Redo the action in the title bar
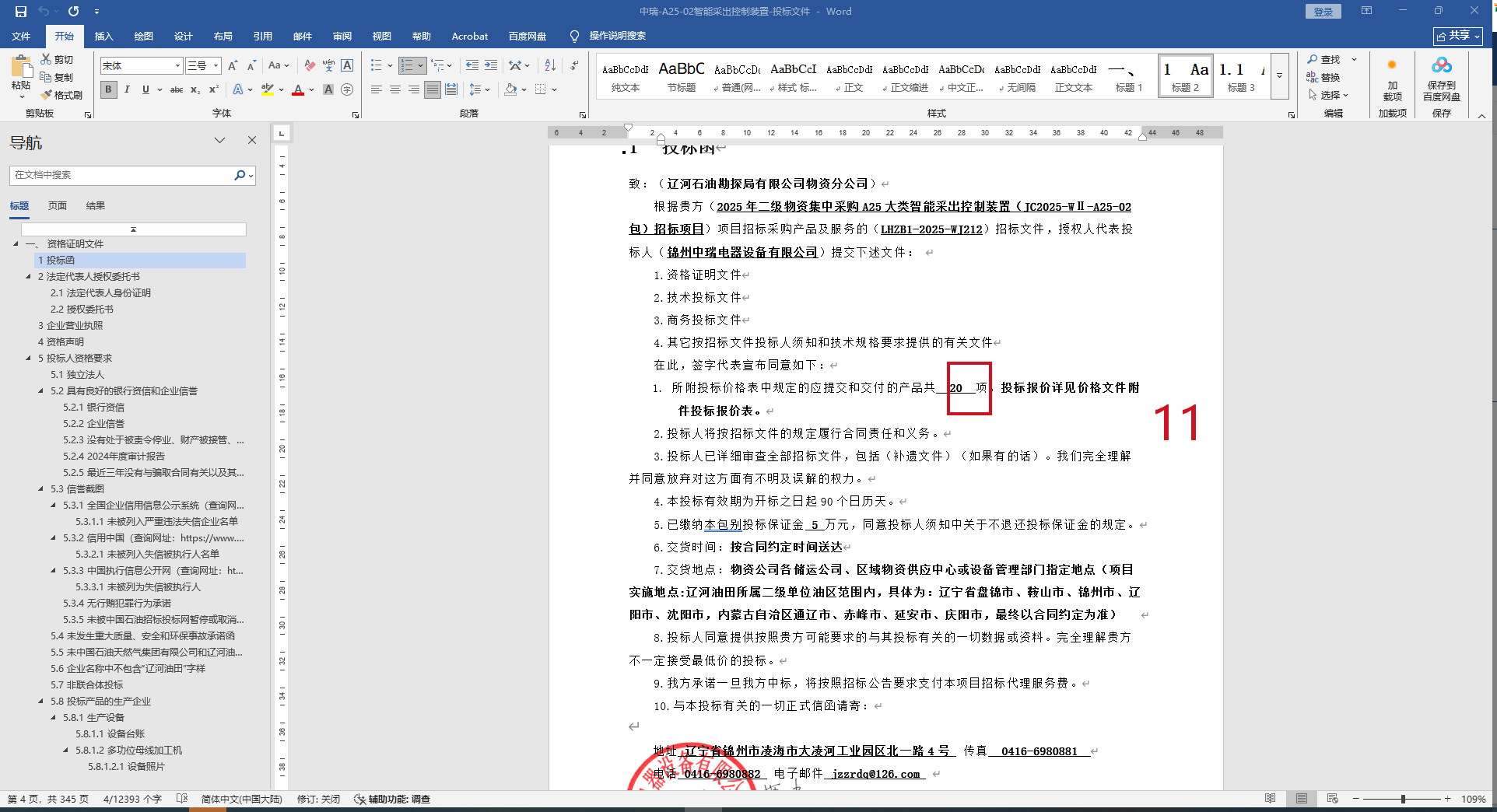 (x=73, y=12)
